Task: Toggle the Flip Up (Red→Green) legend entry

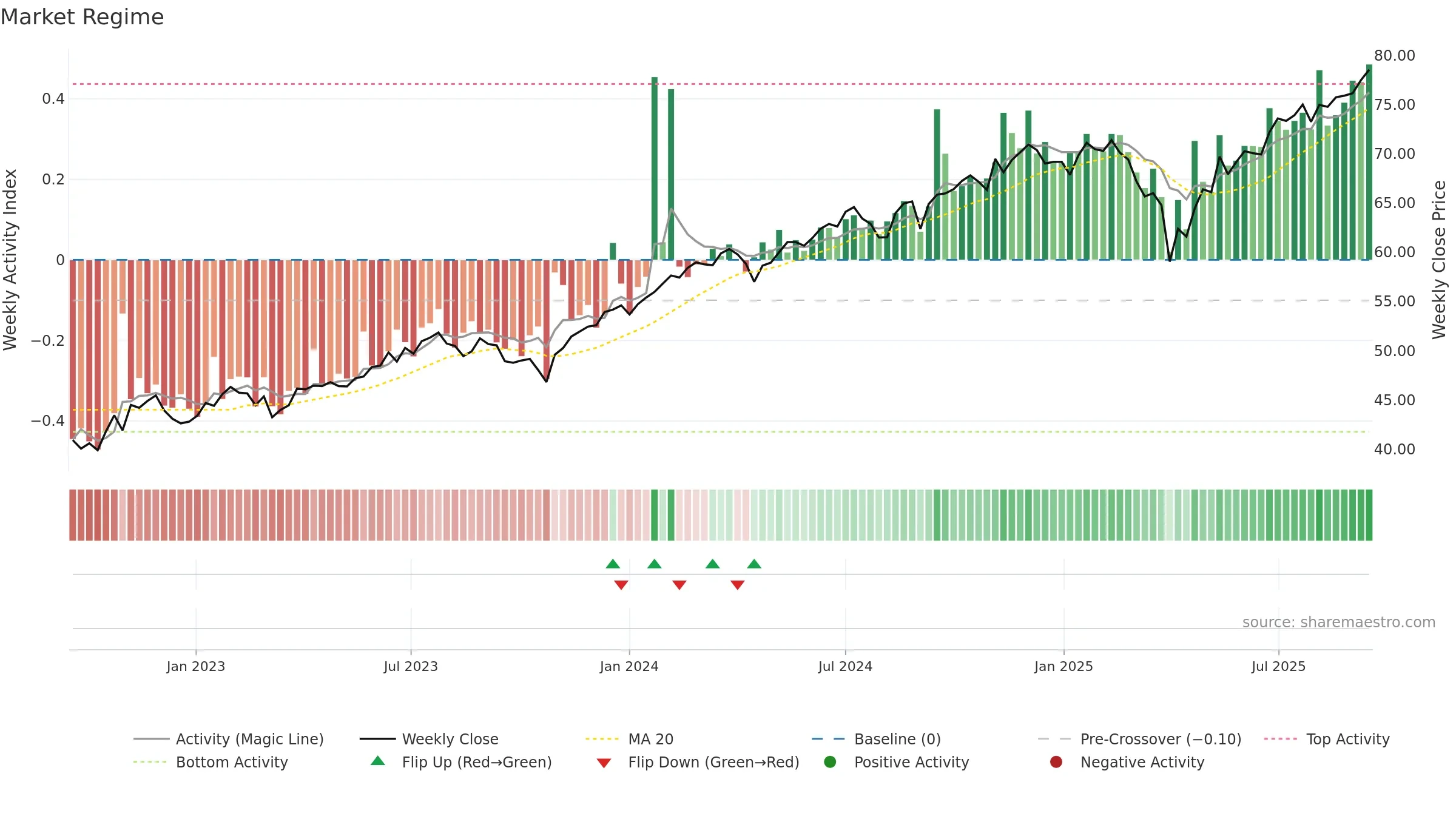Action: [461, 762]
